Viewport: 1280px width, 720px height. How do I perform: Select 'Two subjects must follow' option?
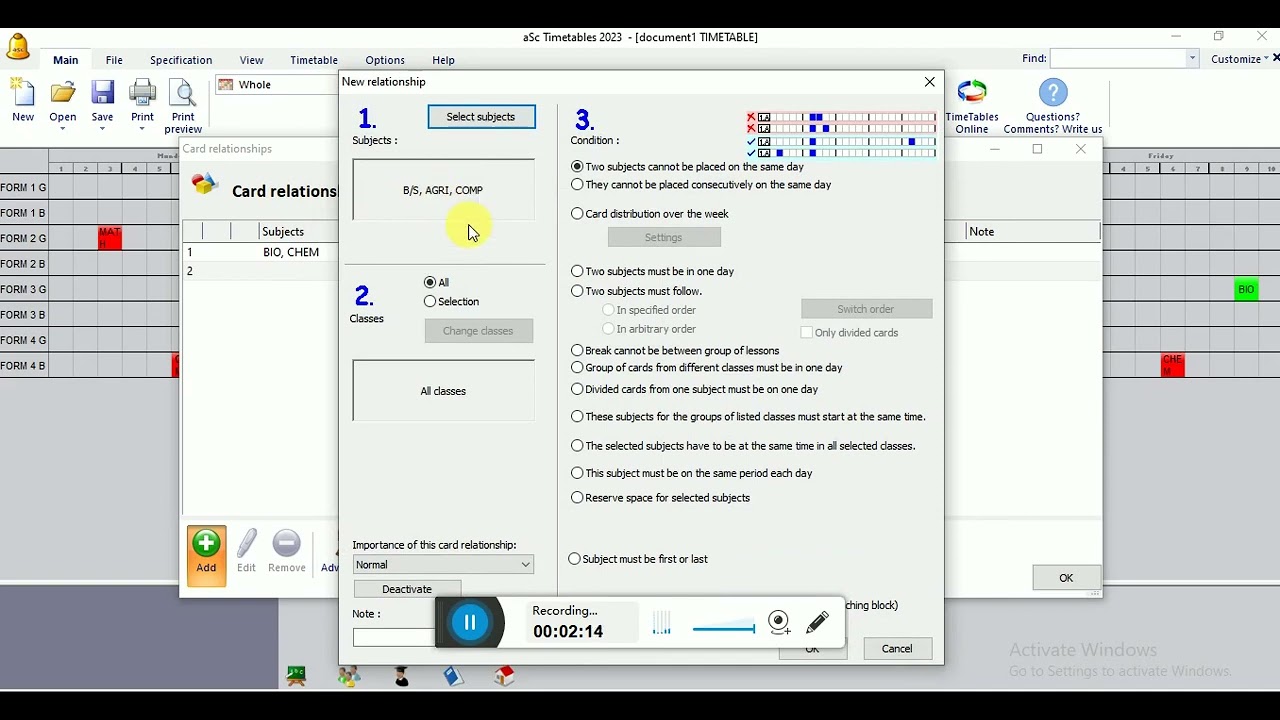coord(577,291)
